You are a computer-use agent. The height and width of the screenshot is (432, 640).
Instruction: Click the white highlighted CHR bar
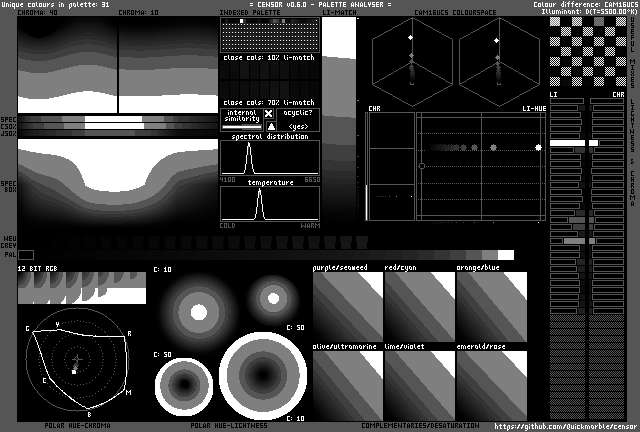(x=593, y=143)
